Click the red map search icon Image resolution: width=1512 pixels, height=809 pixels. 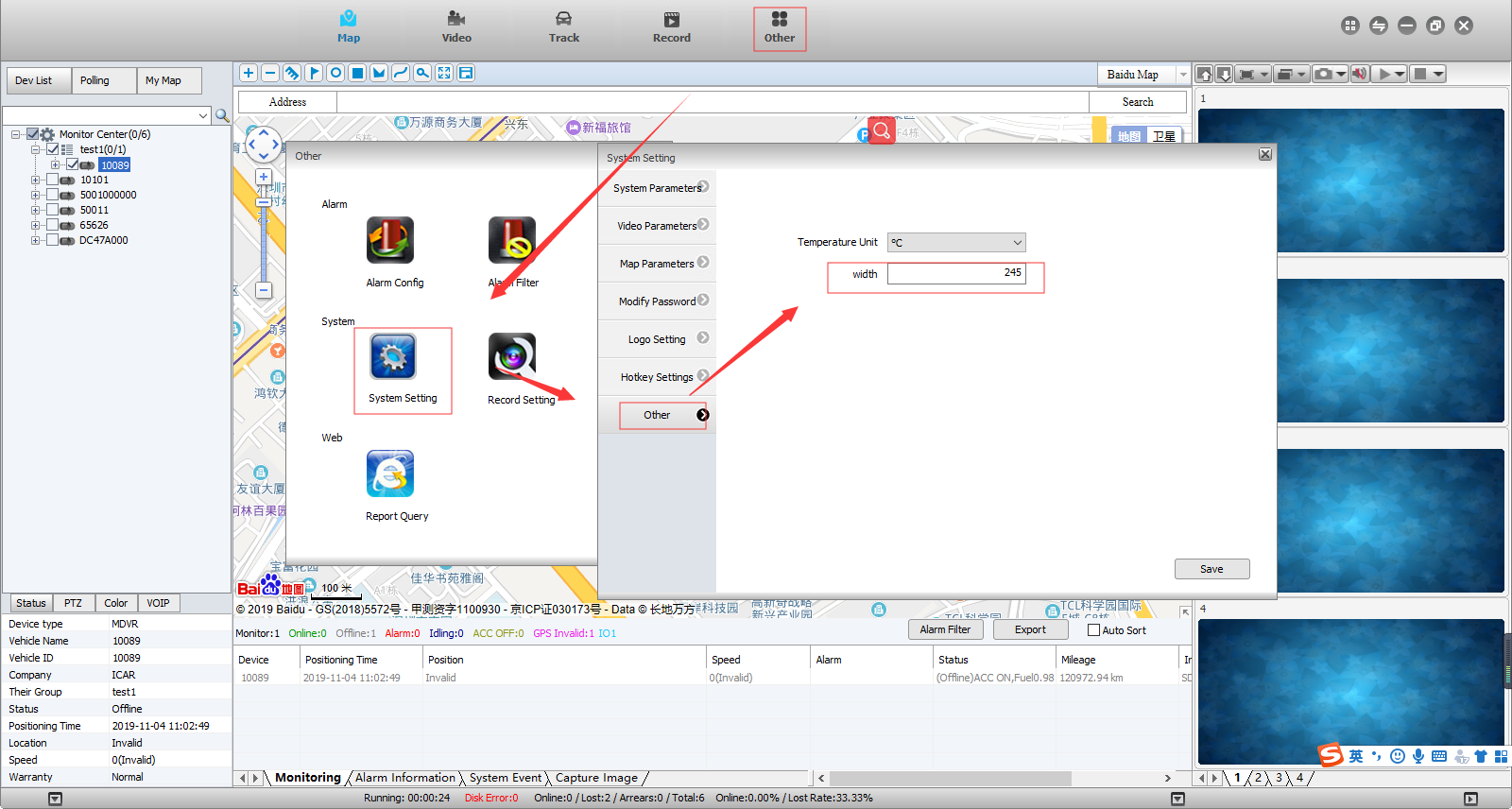coord(881,130)
